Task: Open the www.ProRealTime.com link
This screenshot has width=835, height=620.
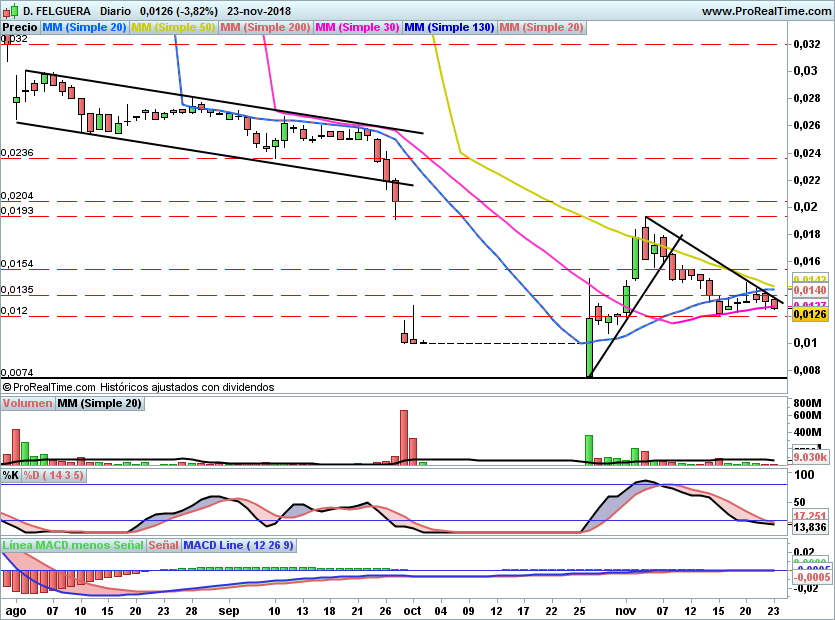Action: pyautogui.click(x=765, y=11)
